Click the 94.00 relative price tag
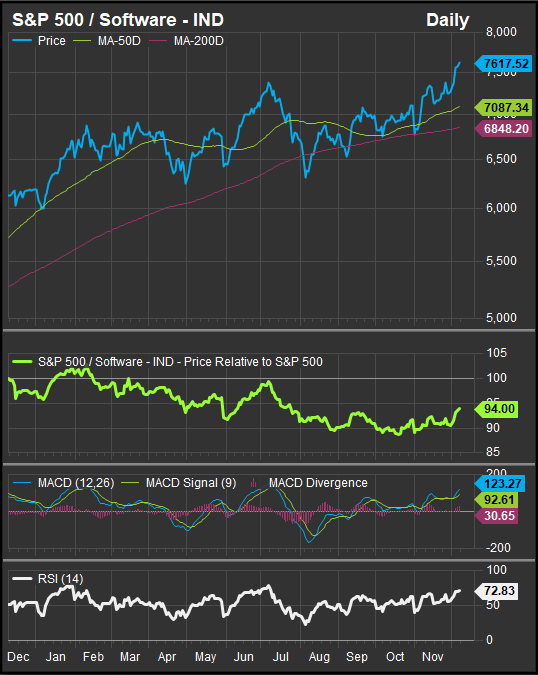 pyautogui.click(x=496, y=409)
